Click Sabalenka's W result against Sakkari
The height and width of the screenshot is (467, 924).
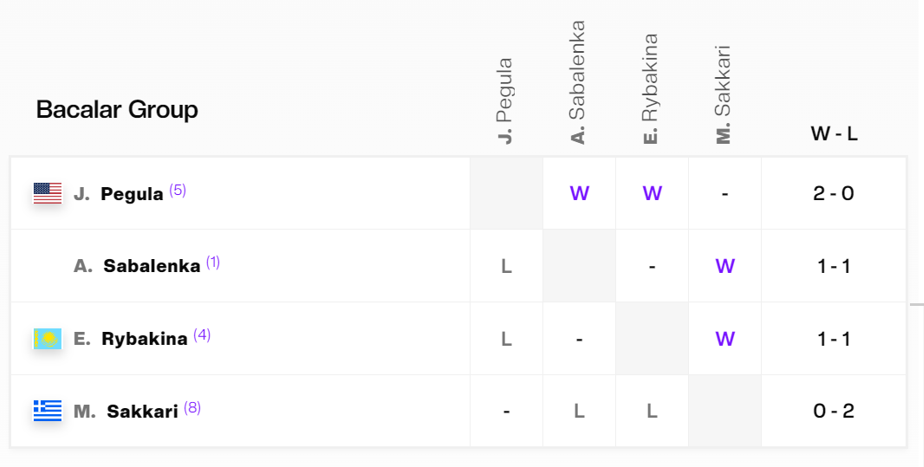click(x=725, y=266)
